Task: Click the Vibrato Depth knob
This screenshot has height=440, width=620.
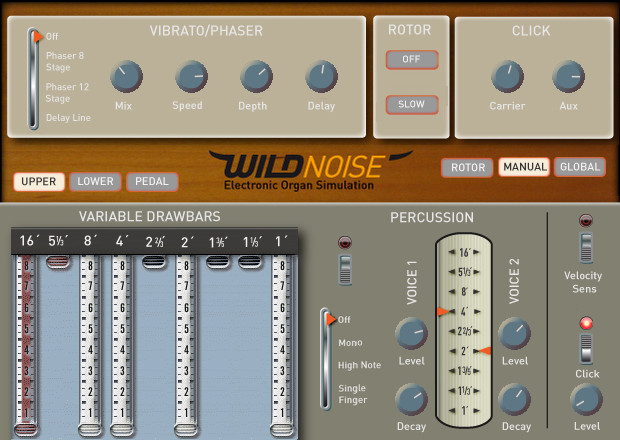Action: (x=256, y=76)
